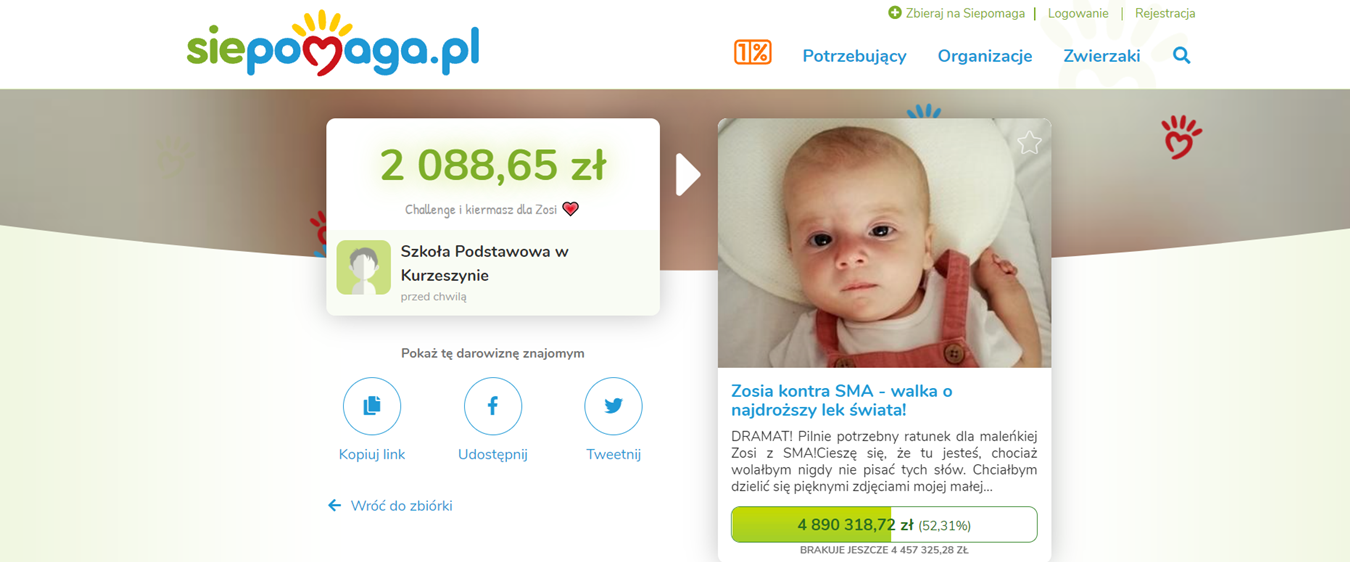This screenshot has height=562, width=1350.
Task: Click the Logowanie link
Action: pos(1078,13)
